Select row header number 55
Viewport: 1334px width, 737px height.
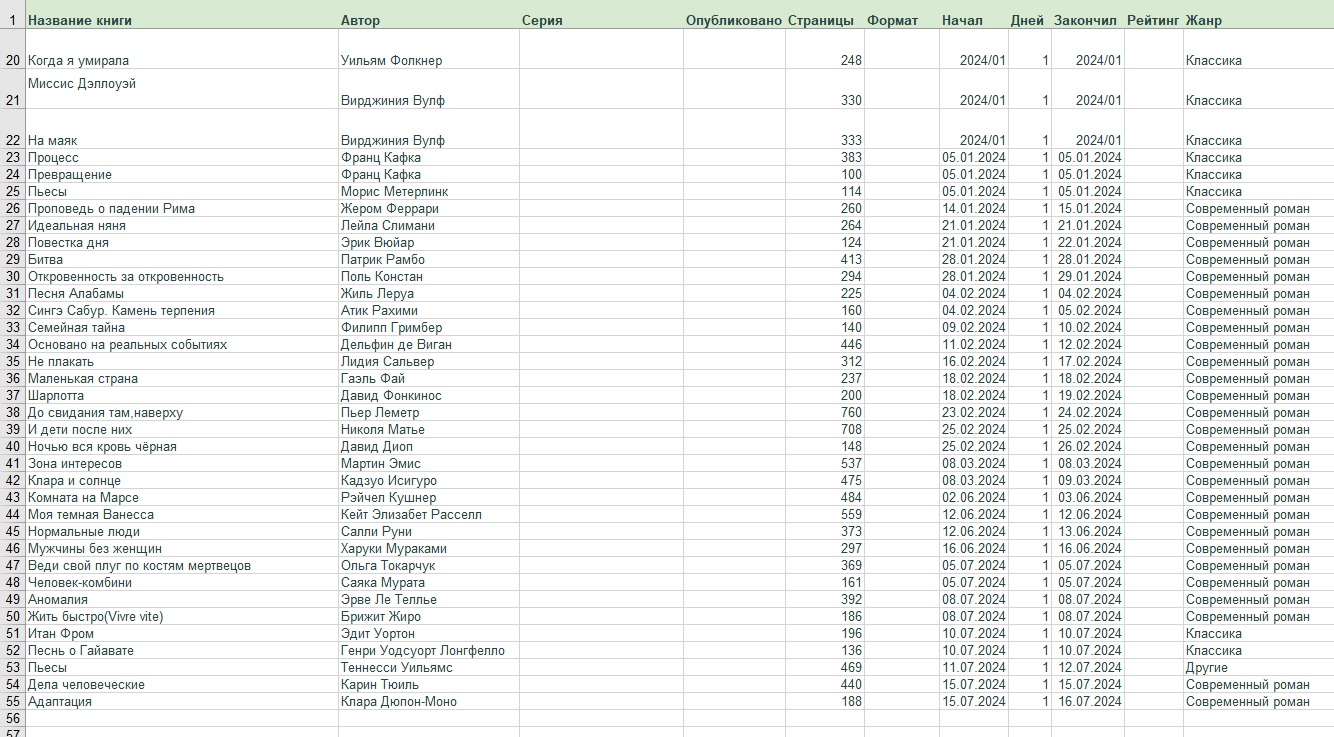tap(12, 701)
